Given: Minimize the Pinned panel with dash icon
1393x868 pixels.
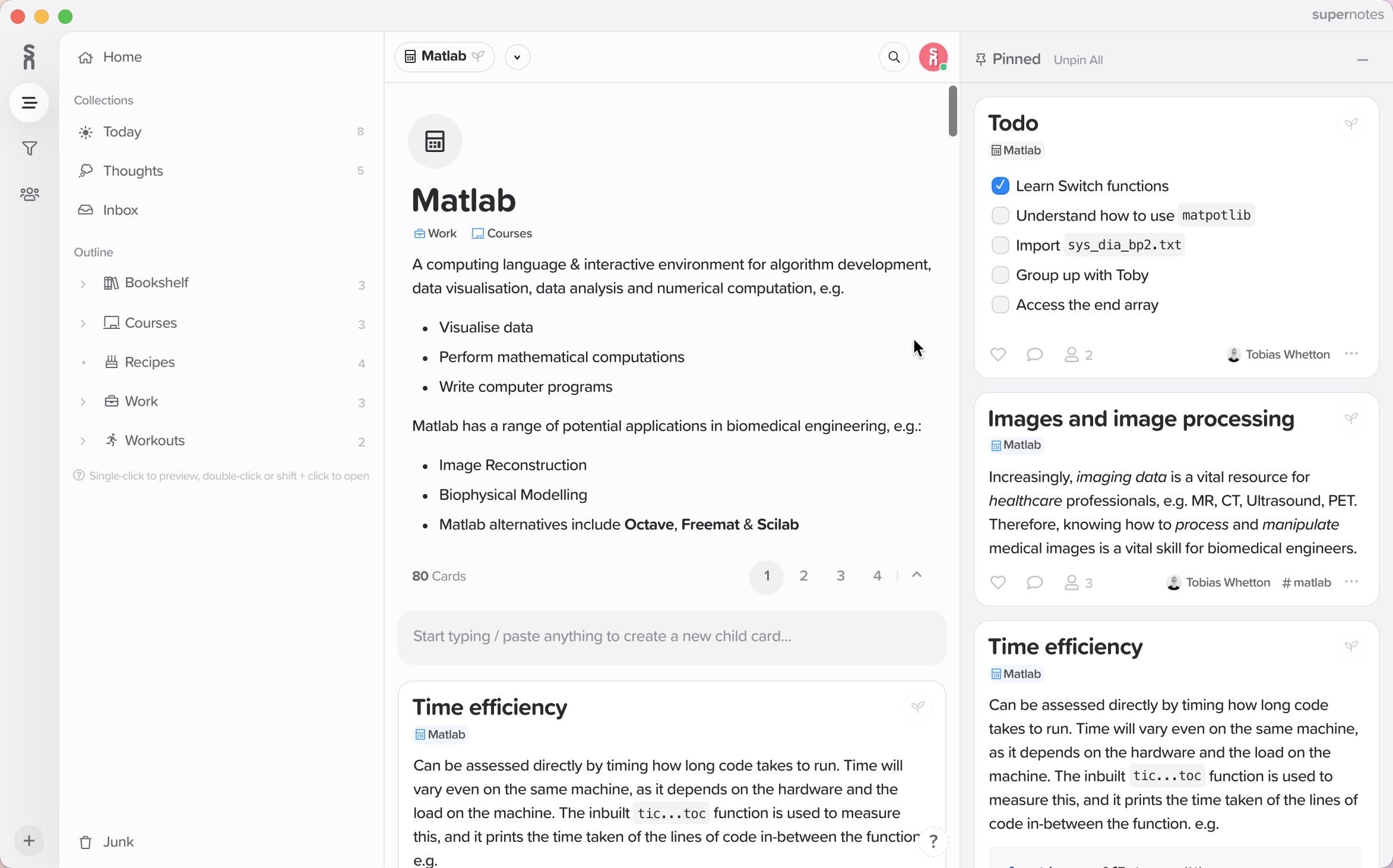Looking at the screenshot, I should (1362, 60).
